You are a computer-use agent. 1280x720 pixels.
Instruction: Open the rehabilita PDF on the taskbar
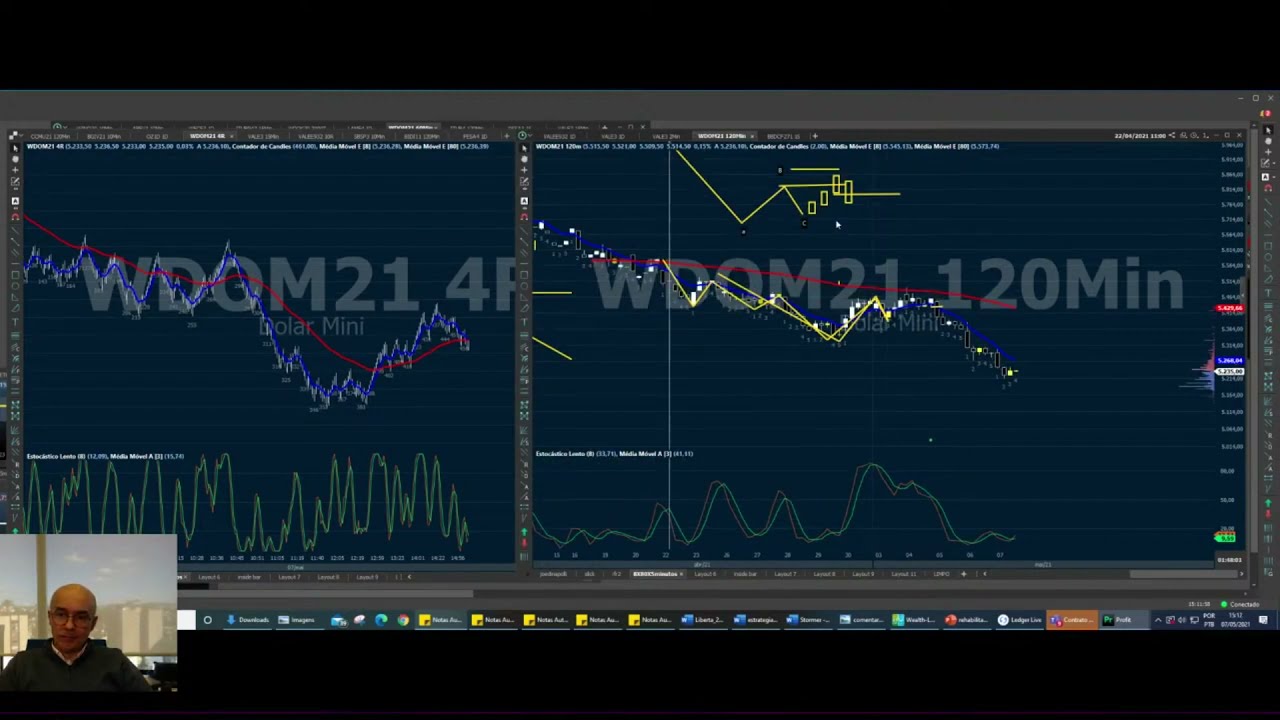[965, 620]
